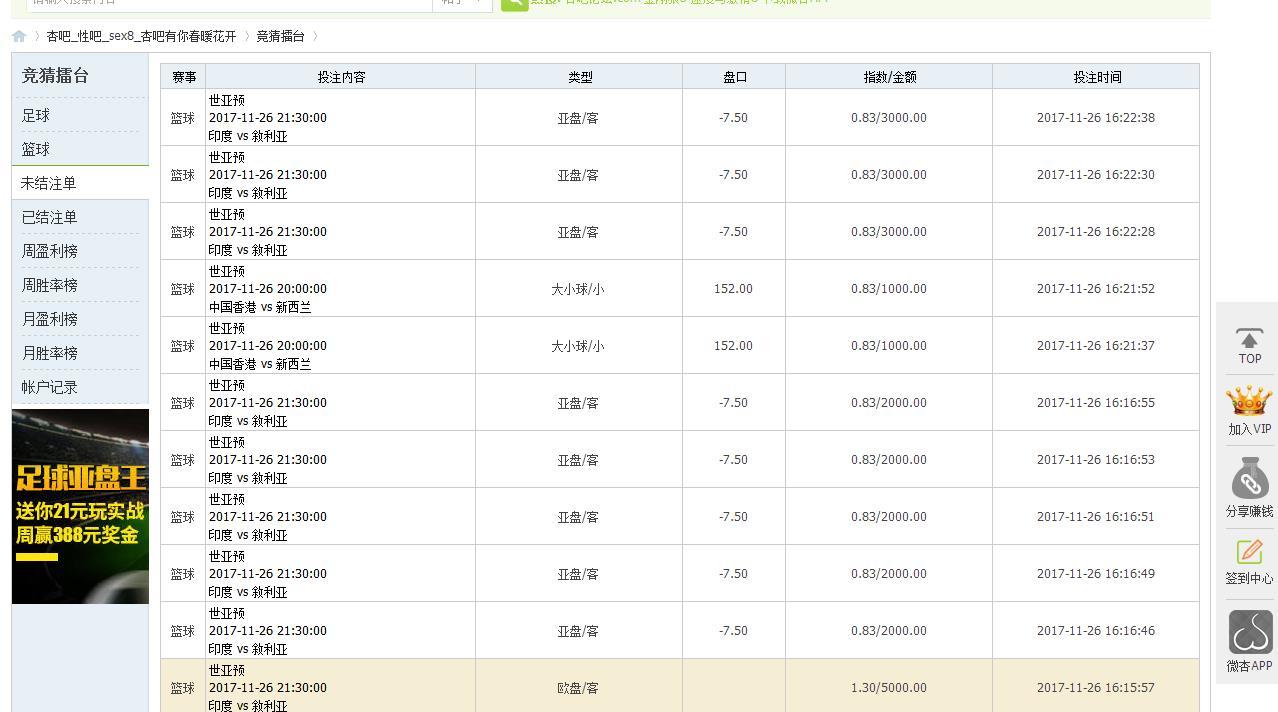Click the 足球亚盘王 promo banner

[80, 506]
